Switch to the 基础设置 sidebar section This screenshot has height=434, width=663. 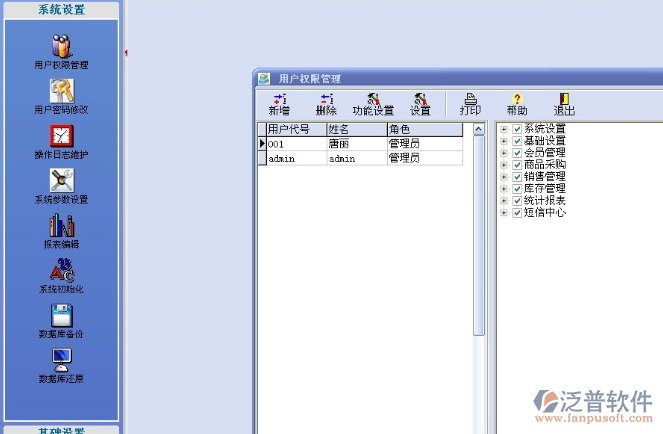pos(61,430)
